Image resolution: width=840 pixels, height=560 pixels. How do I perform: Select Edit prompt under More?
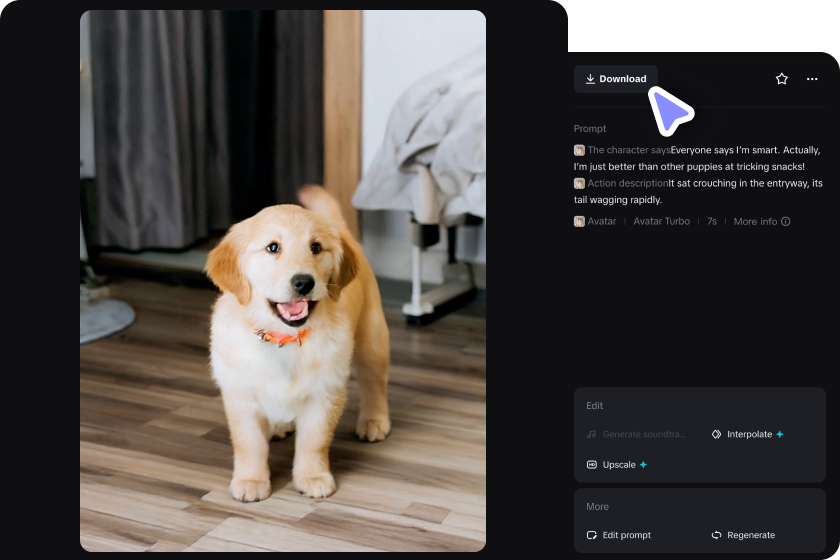[619, 535]
